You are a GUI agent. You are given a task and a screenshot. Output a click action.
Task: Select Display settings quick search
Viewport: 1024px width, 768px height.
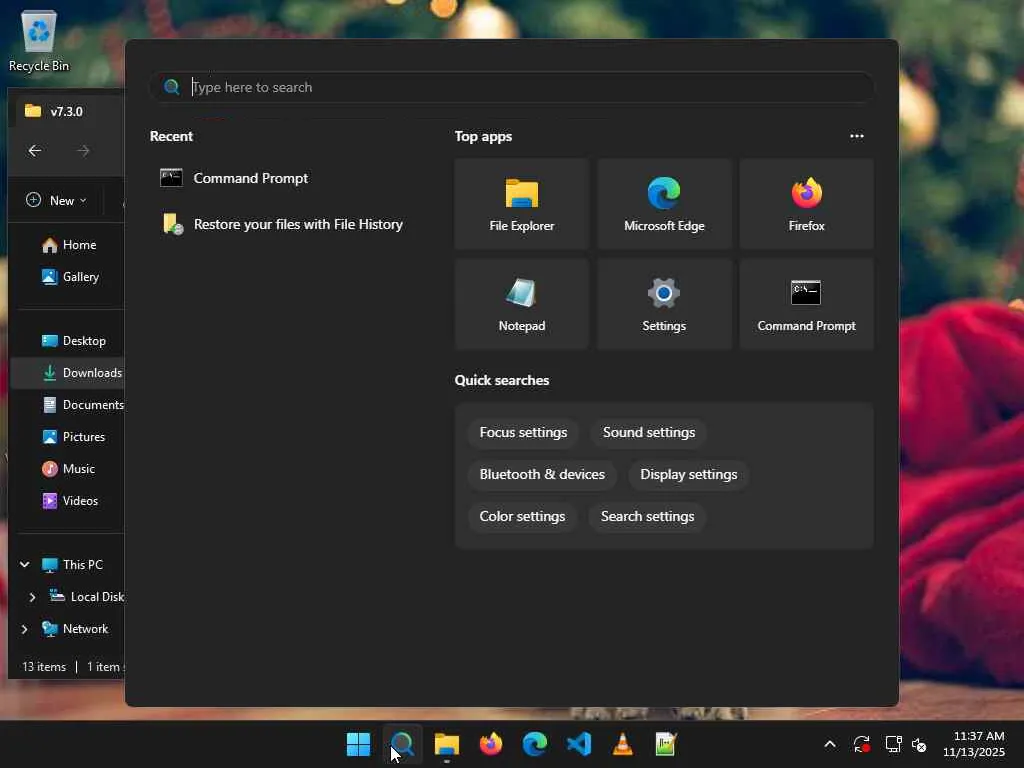[x=688, y=474]
